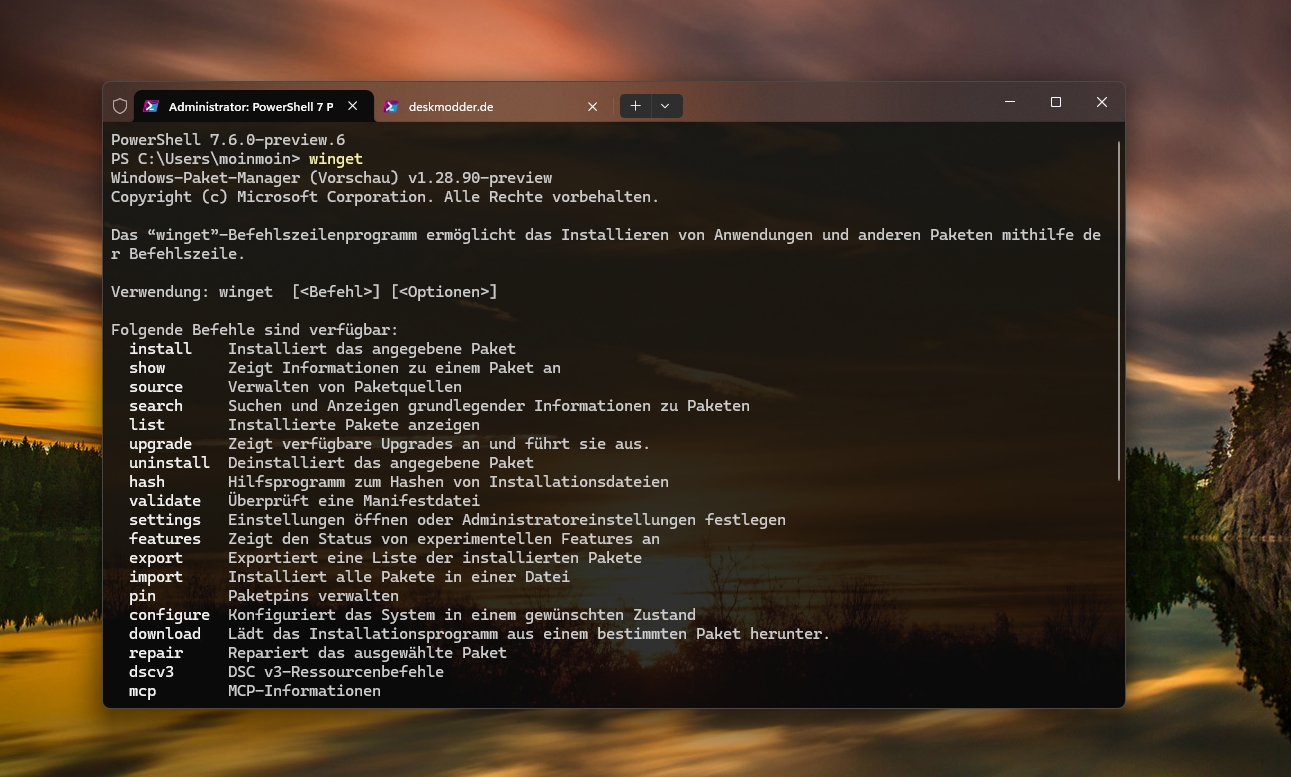Click the administrator shield icon in title bar
This screenshot has height=777, width=1291.
[120, 106]
